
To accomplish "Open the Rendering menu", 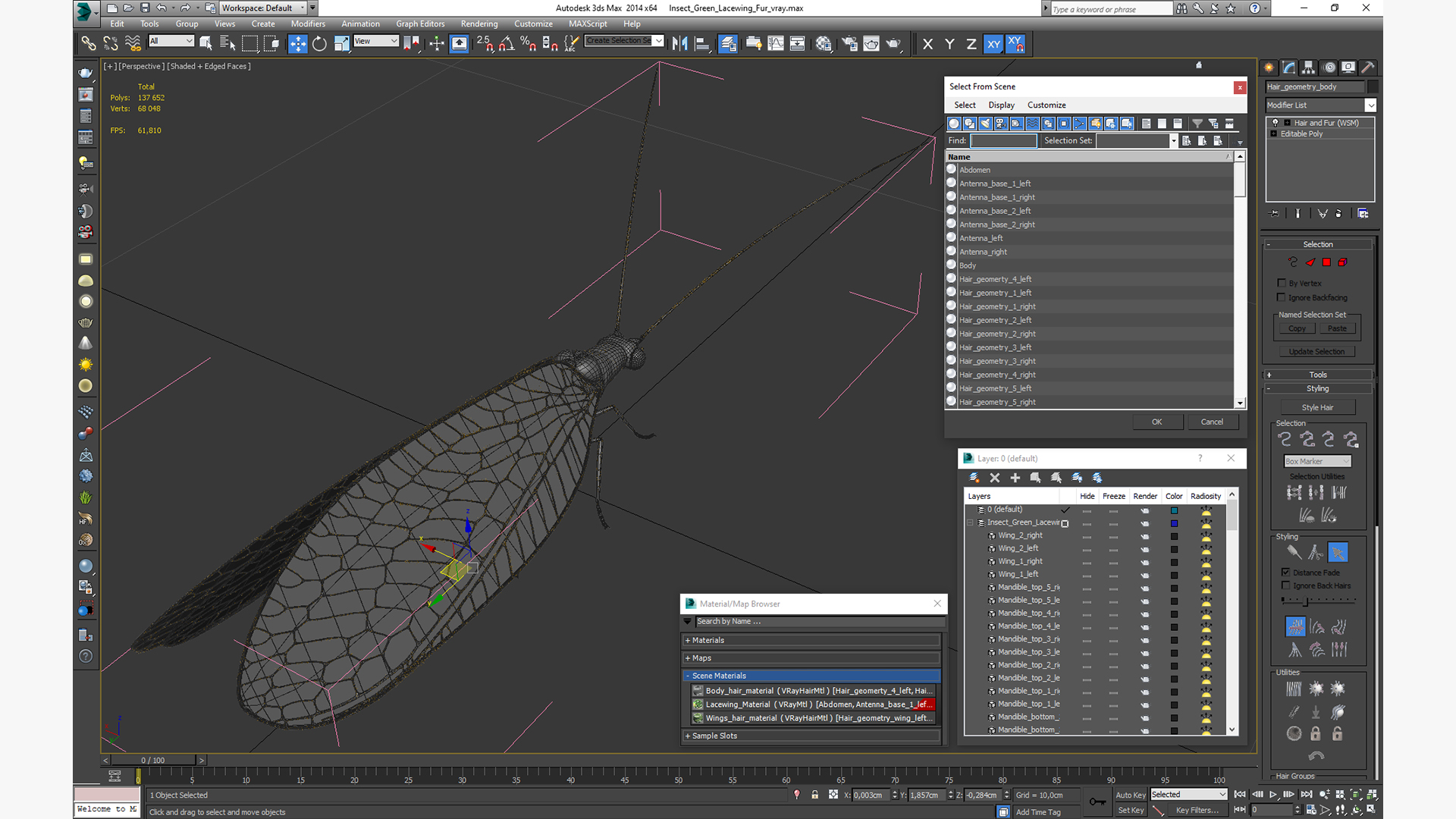I will click(x=479, y=24).
